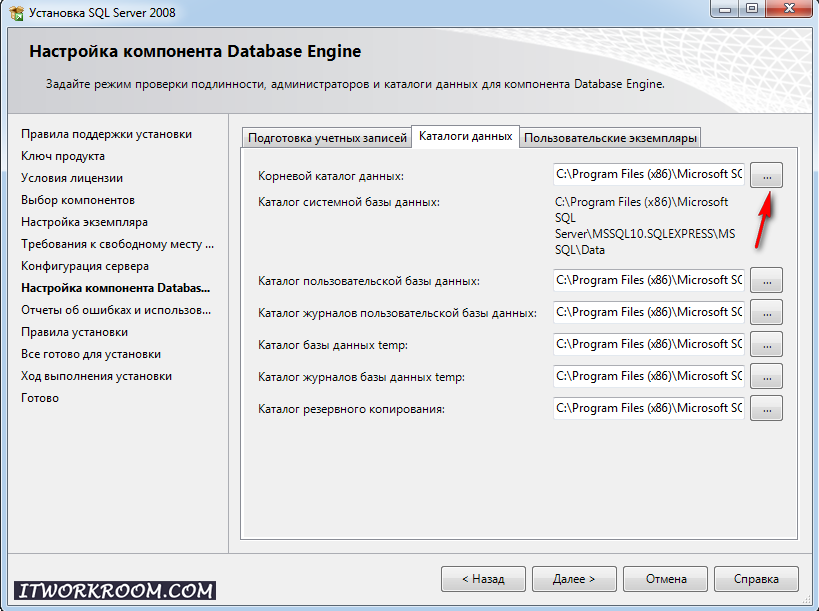
Task: Select the Ключ продукта step
Action: point(63,156)
